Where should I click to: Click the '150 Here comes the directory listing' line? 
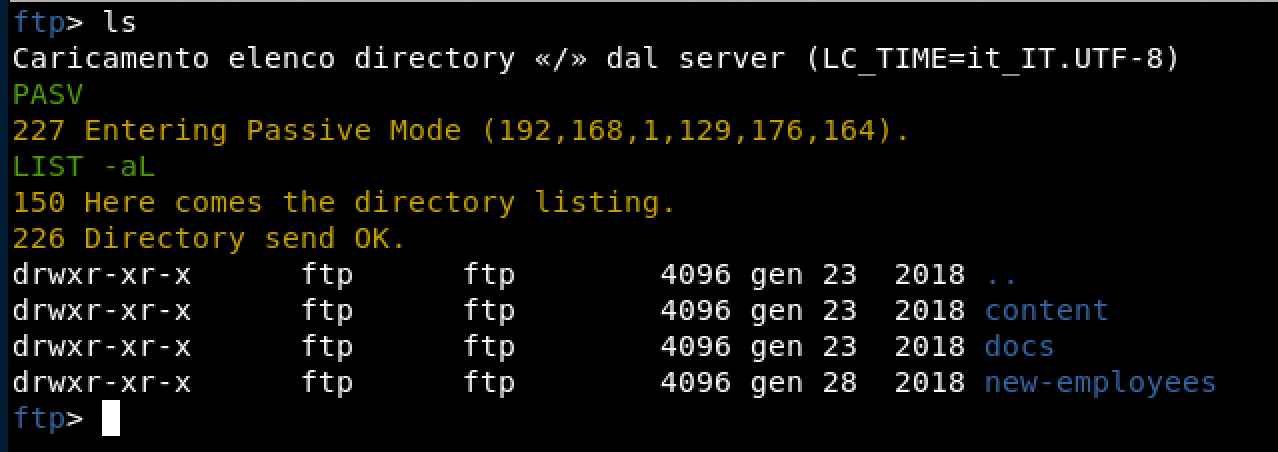344,202
